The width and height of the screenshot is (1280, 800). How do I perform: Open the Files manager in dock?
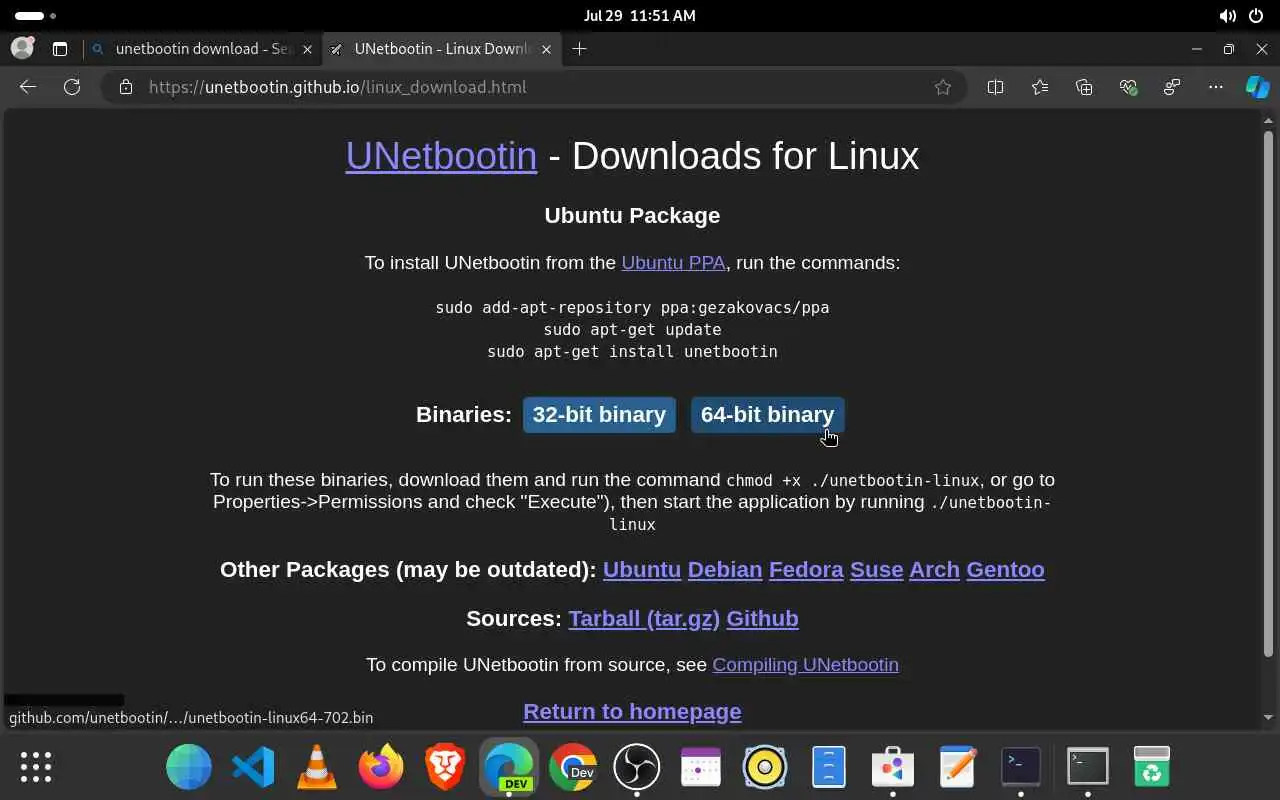(x=829, y=767)
